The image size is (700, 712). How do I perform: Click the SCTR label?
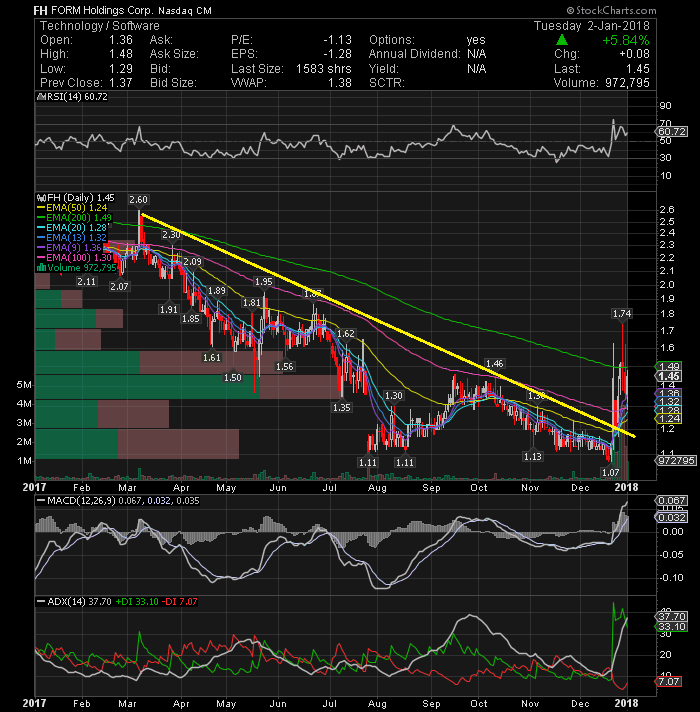click(x=386, y=83)
